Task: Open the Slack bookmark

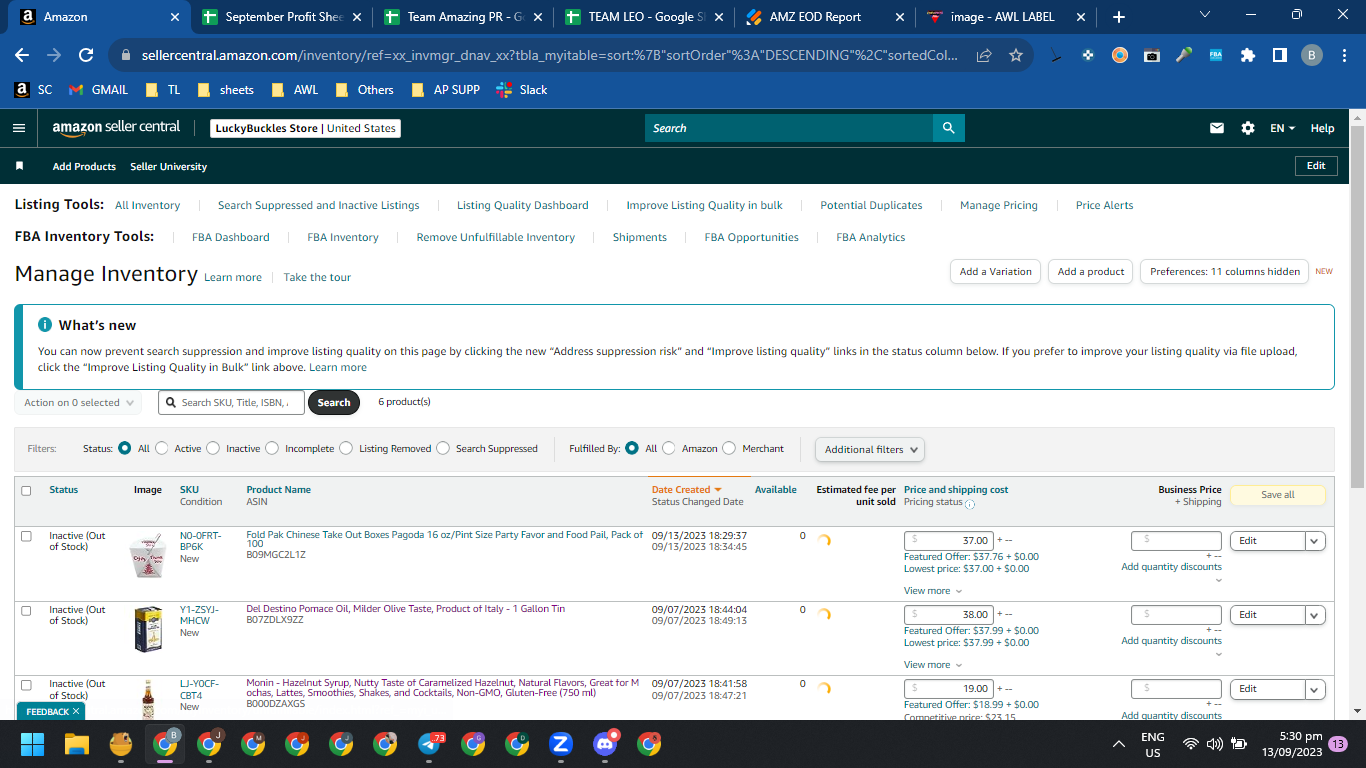Action: click(x=522, y=90)
